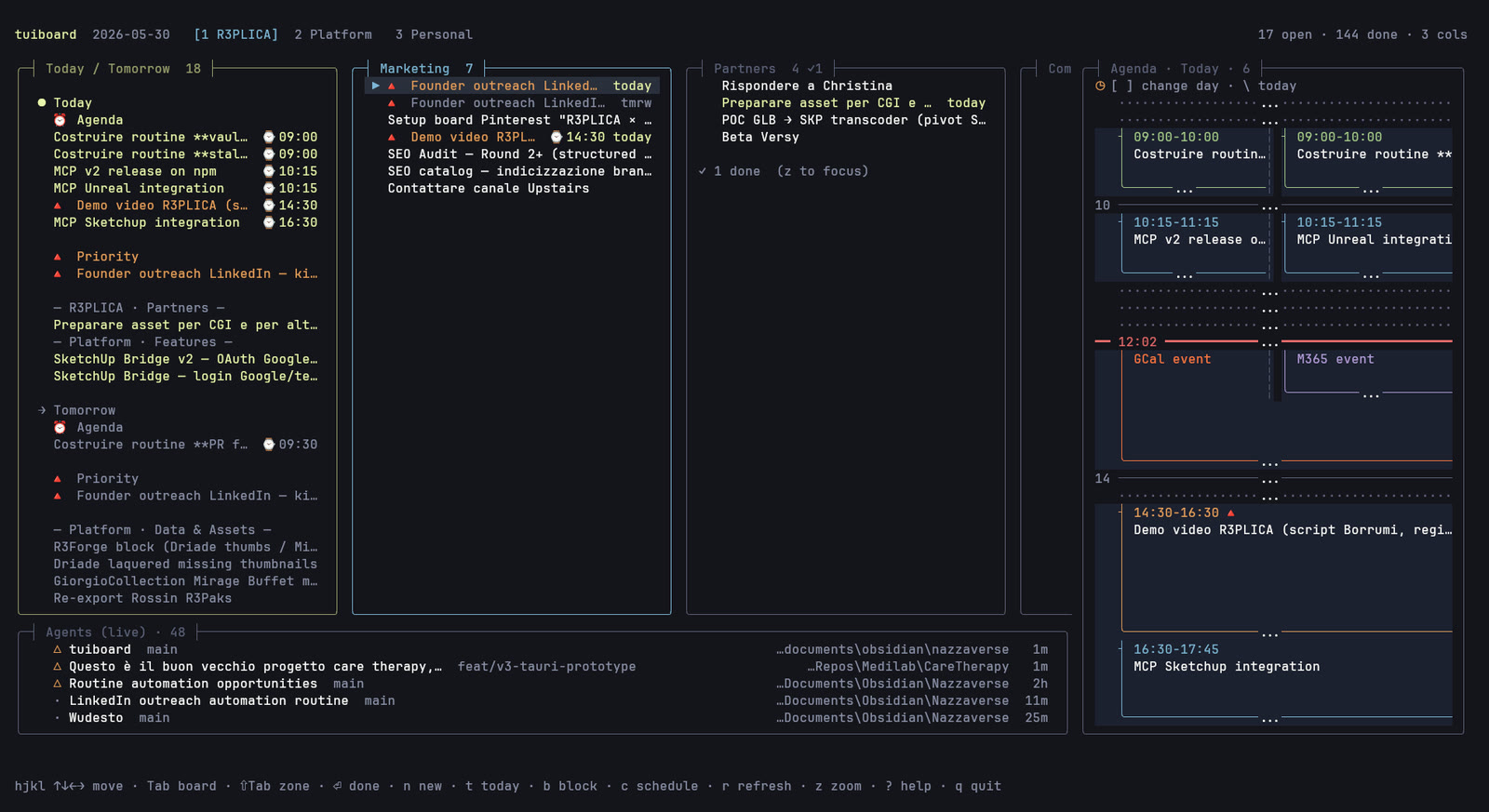Click warning triangle beside 'Questo è il buon' agent

coord(58,667)
